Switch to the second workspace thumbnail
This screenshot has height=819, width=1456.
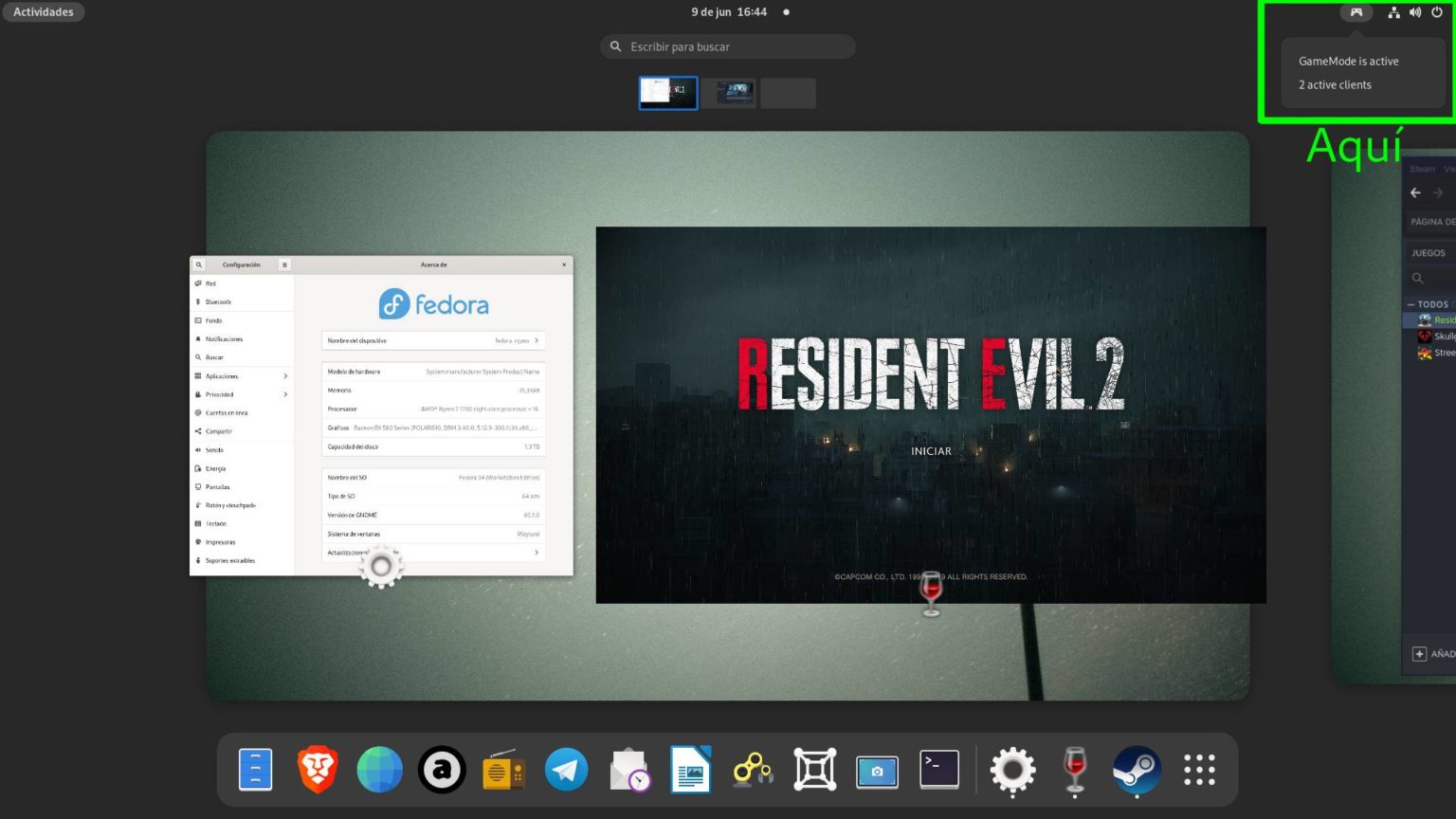[729, 93]
